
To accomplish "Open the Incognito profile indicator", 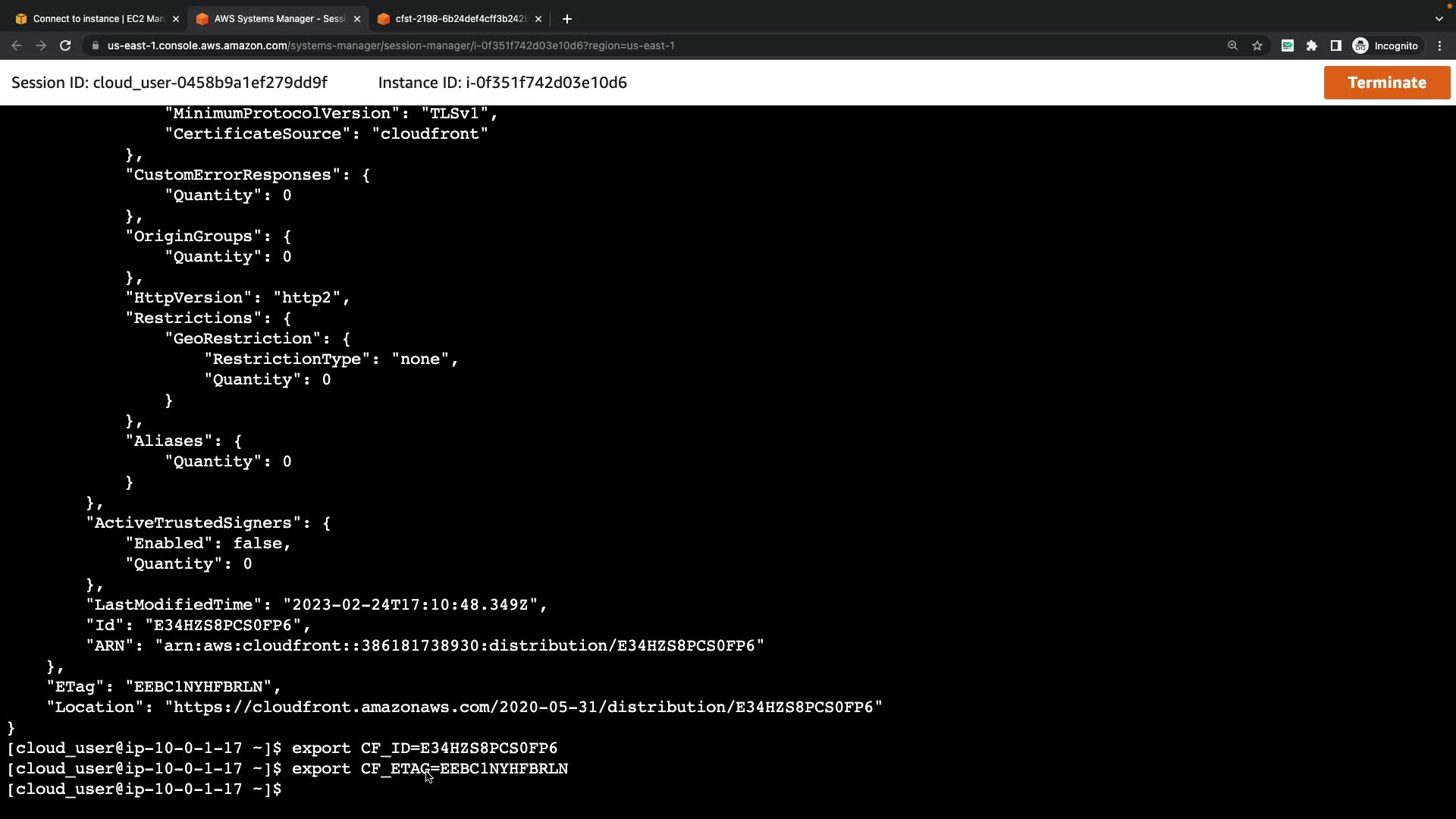I will (x=1385, y=45).
